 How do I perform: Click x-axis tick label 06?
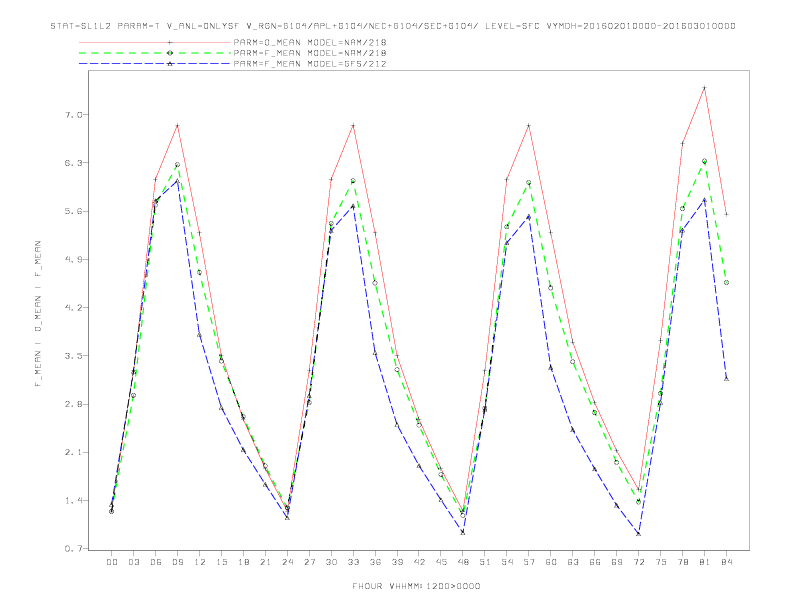point(156,562)
